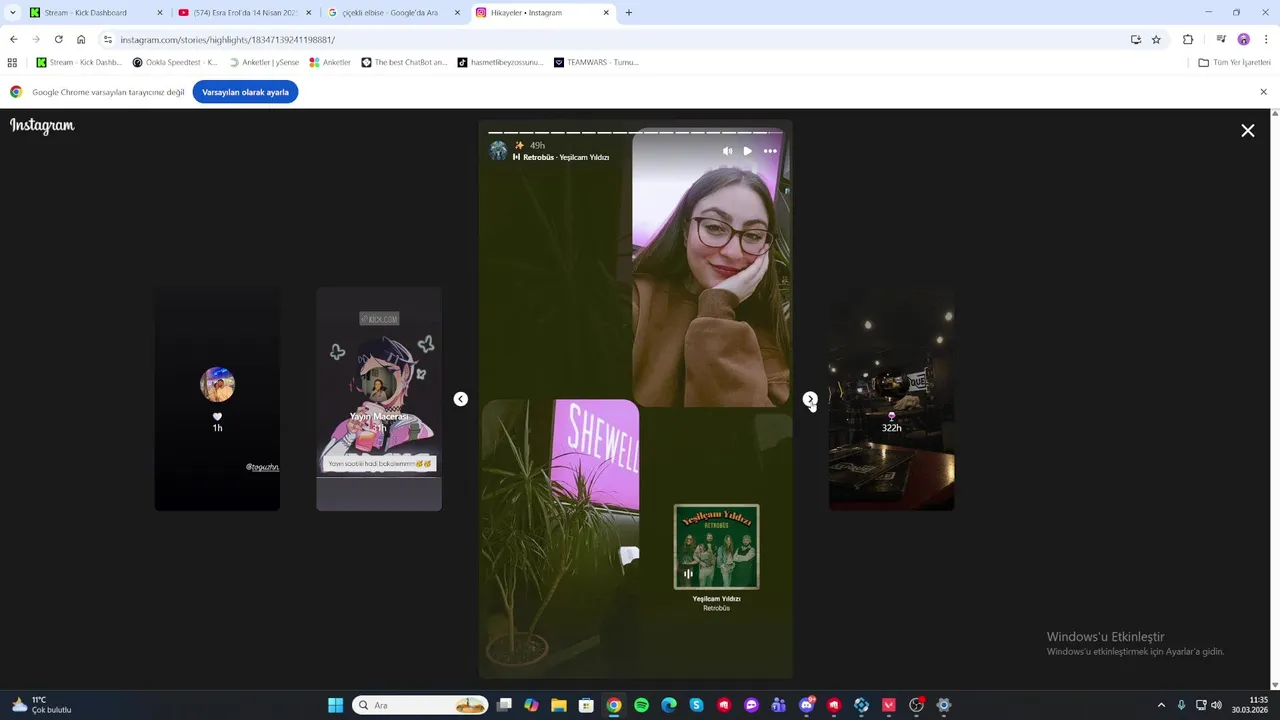
Task: Open the apps grid in bookmarks bar
Action: [x=12, y=62]
